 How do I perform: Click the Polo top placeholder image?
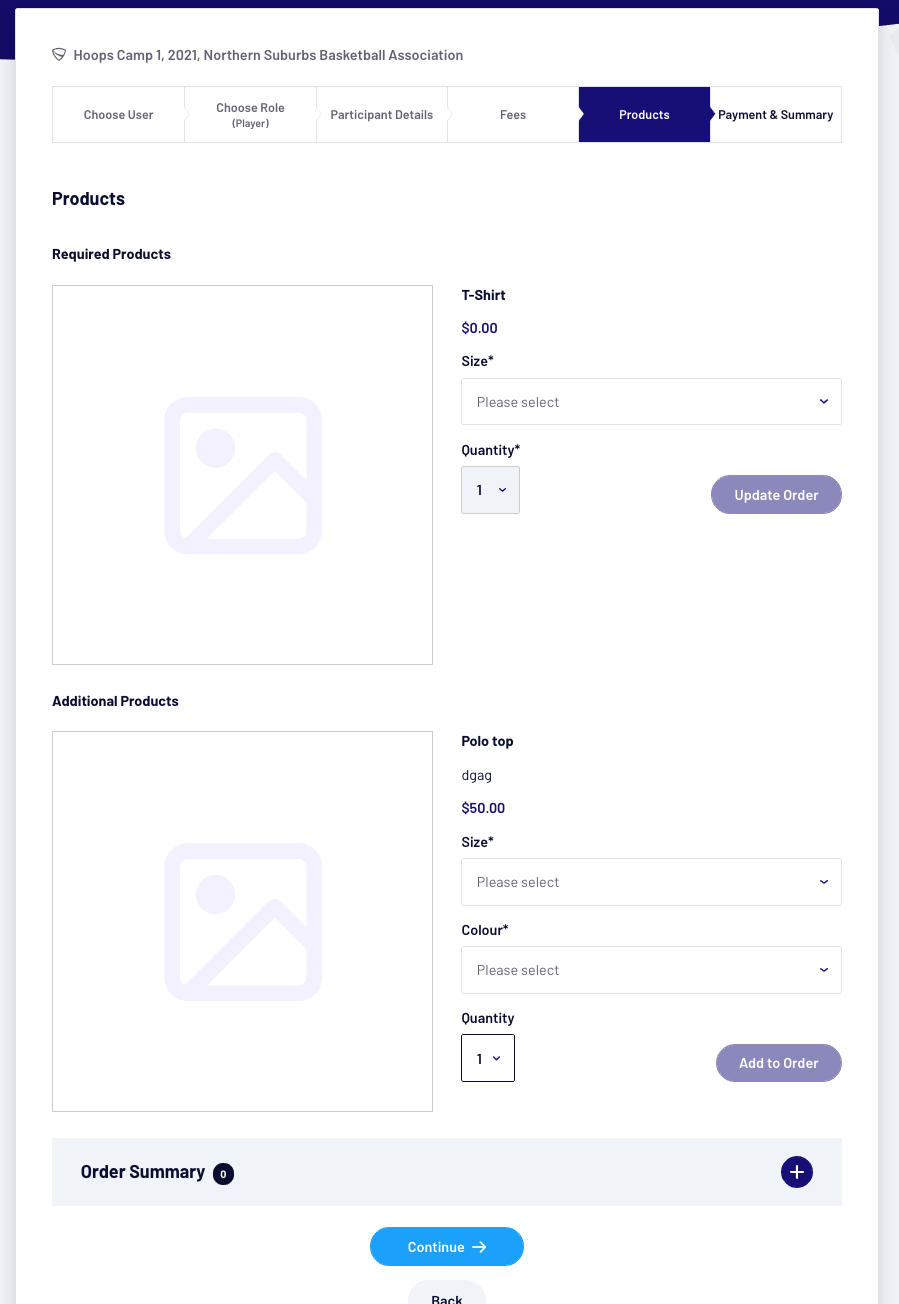[x=242, y=921]
